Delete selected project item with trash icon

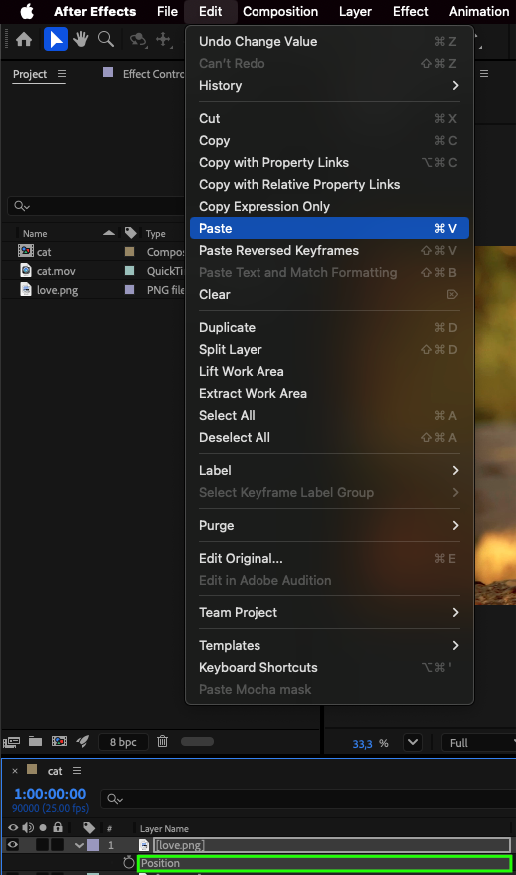click(162, 741)
